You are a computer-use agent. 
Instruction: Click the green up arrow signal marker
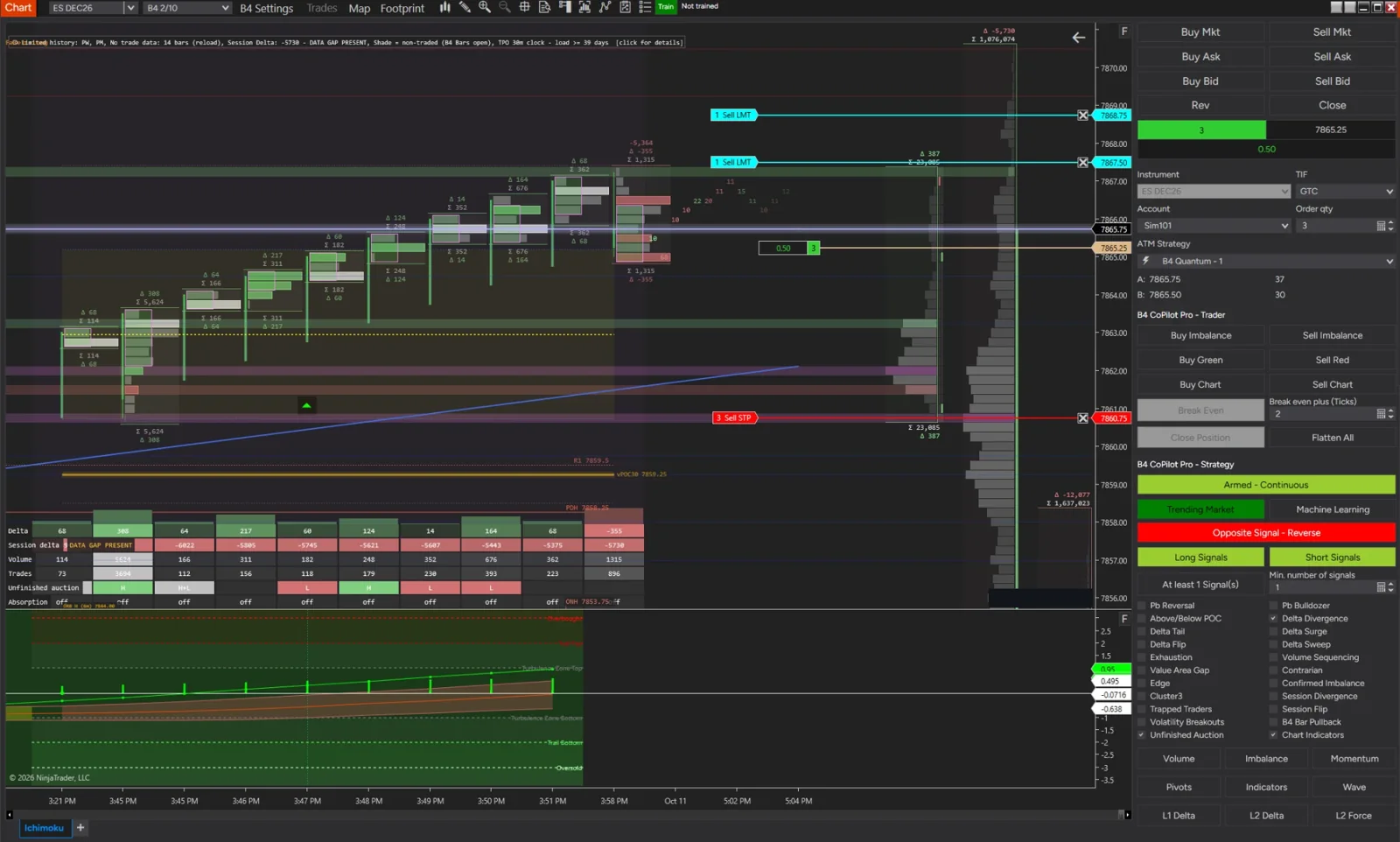306,405
